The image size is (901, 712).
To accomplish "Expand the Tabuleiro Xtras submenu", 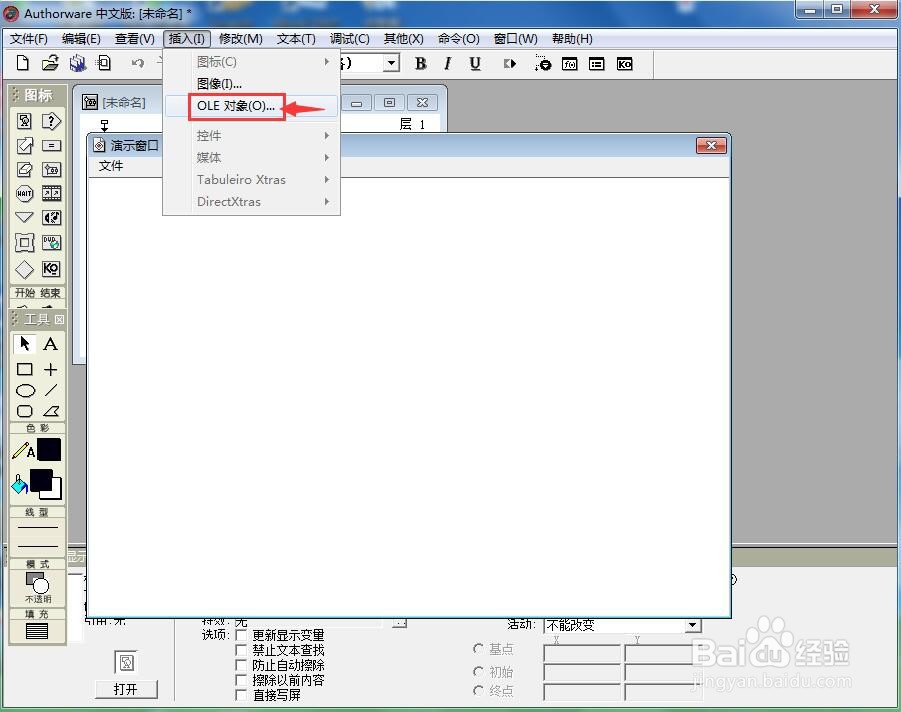I will 251,179.
